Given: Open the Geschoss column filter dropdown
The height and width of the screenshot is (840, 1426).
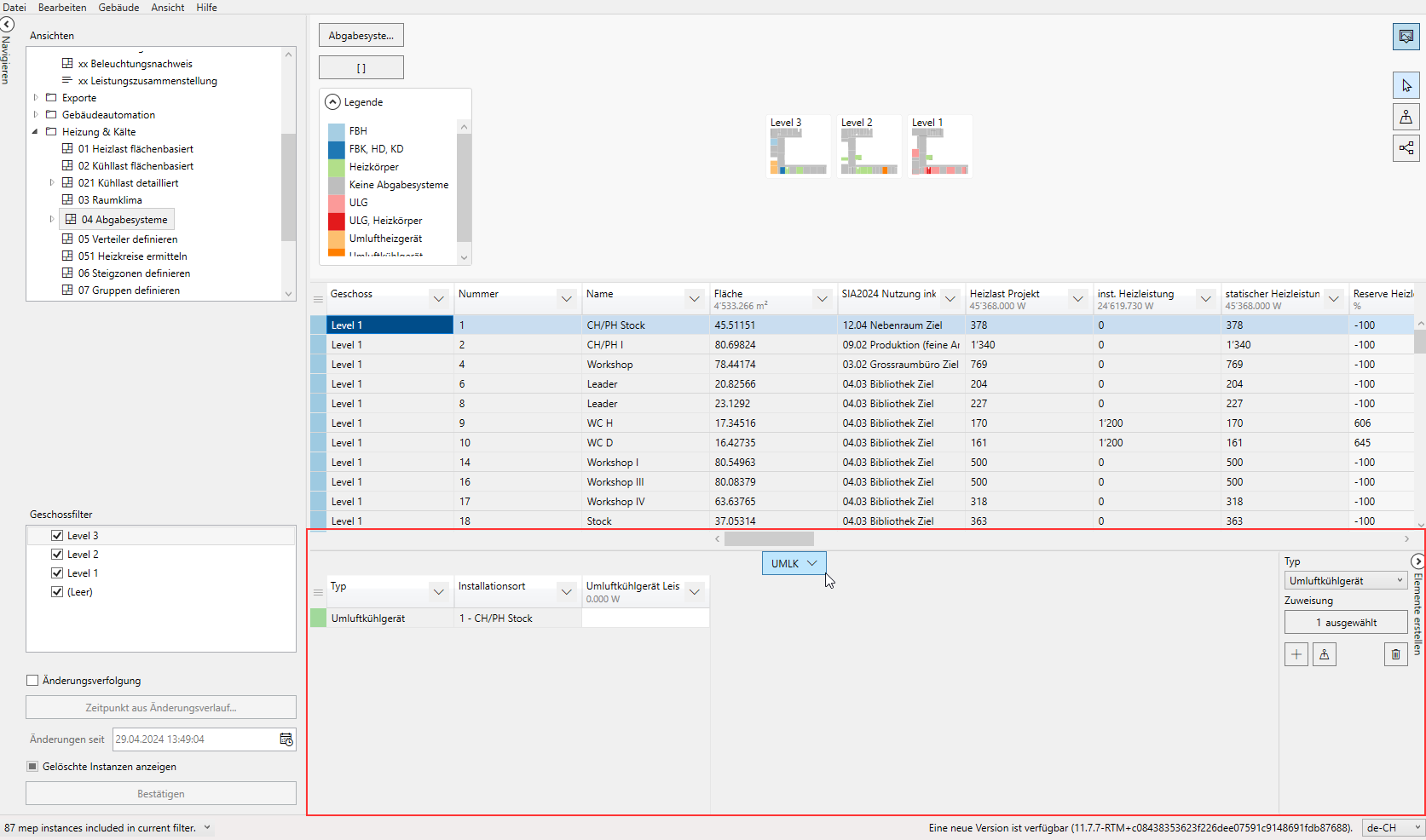Looking at the screenshot, I should [x=438, y=299].
